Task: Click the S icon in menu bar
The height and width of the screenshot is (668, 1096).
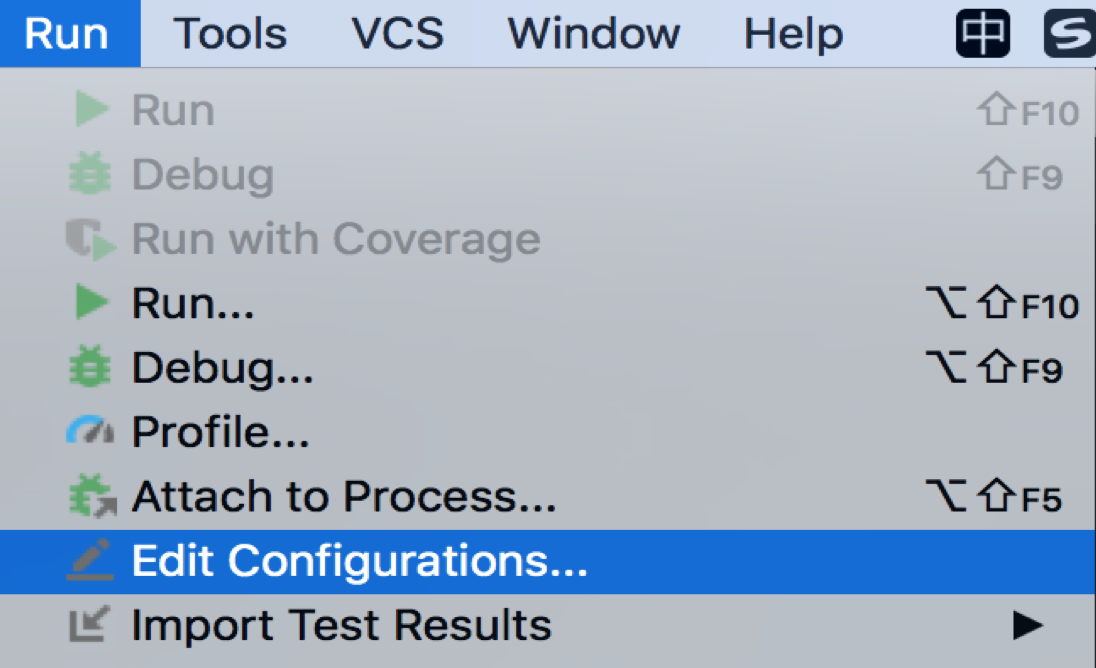Action: click(x=1069, y=33)
